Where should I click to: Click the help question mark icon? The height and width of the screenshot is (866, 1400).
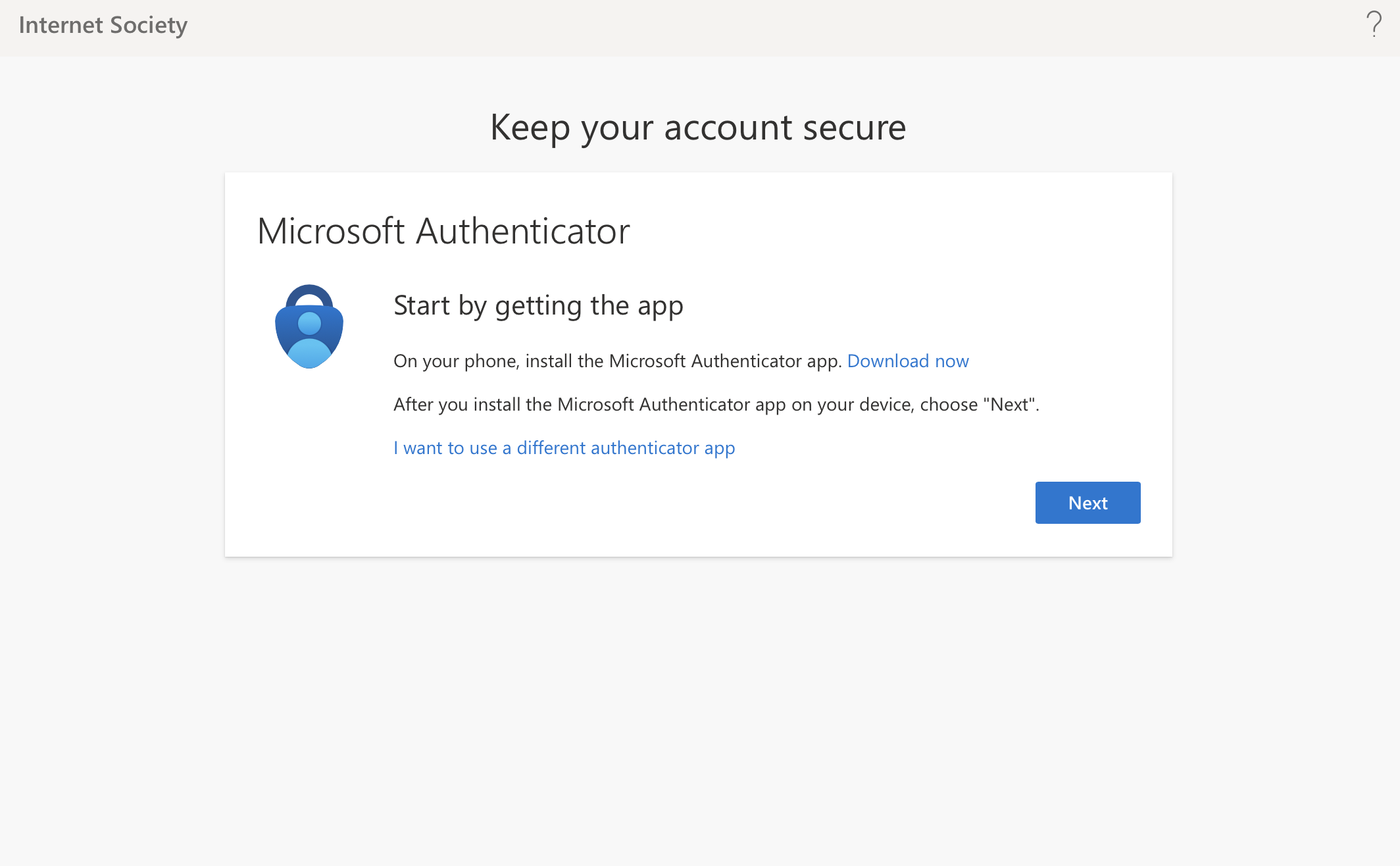1374,24
